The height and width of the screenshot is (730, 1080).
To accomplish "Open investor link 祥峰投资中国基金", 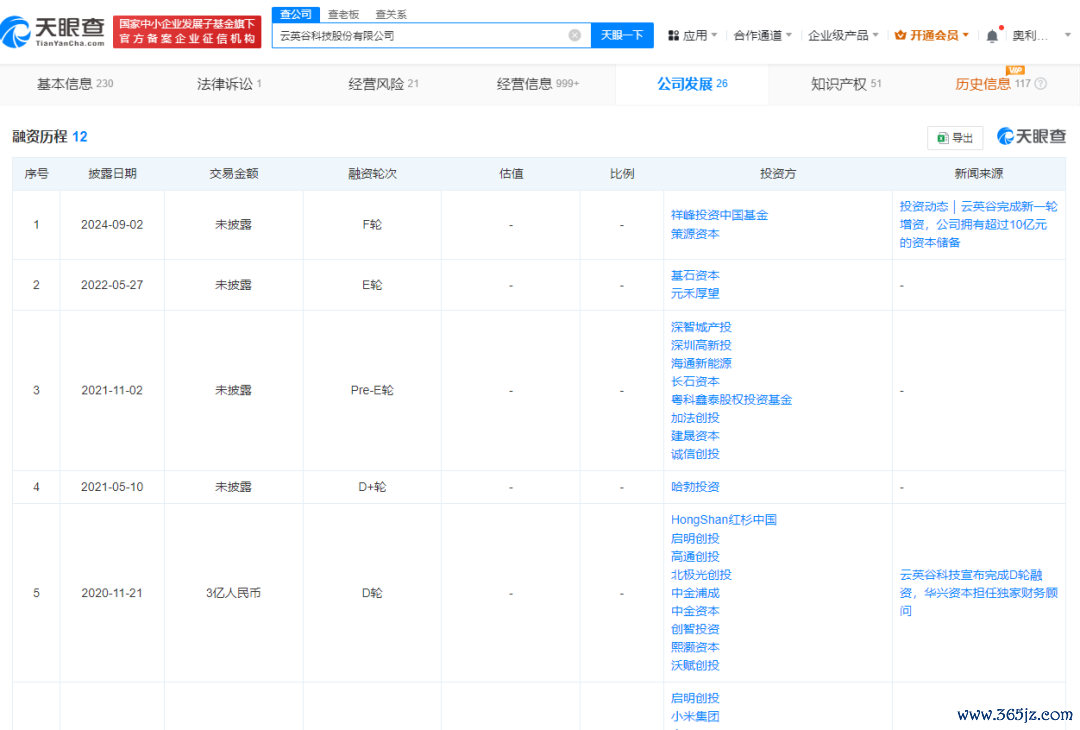I will pyautogui.click(x=719, y=216).
